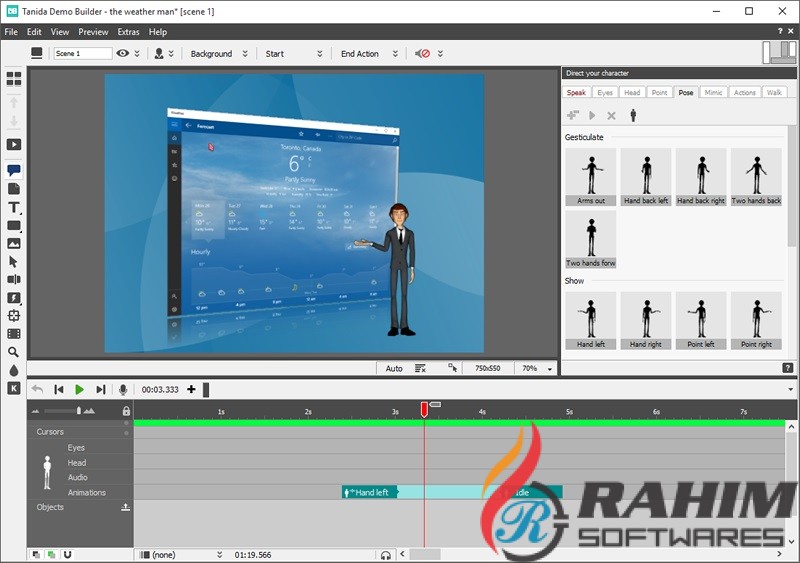This screenshot has width=800, height=563.
Task: Select the speech balloon tool
Action: pos(14,170)
